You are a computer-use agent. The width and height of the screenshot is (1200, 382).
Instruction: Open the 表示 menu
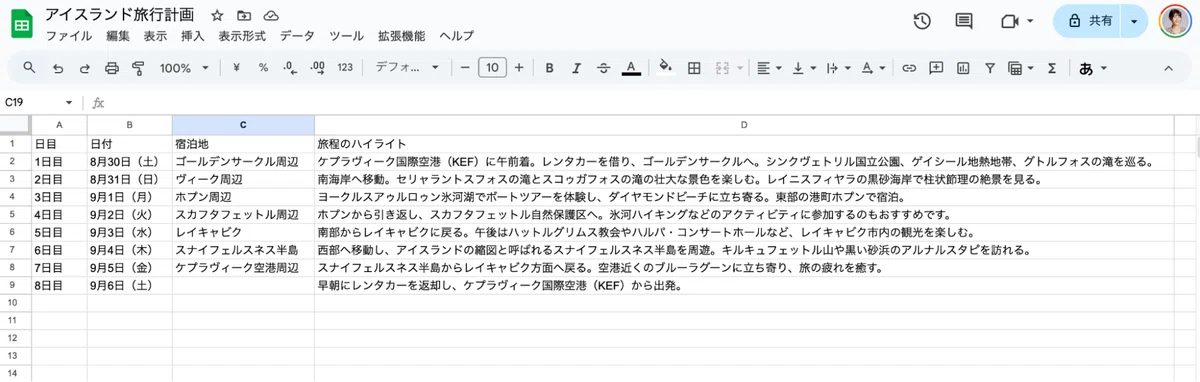pyautogui.click(x=155, y=36)
